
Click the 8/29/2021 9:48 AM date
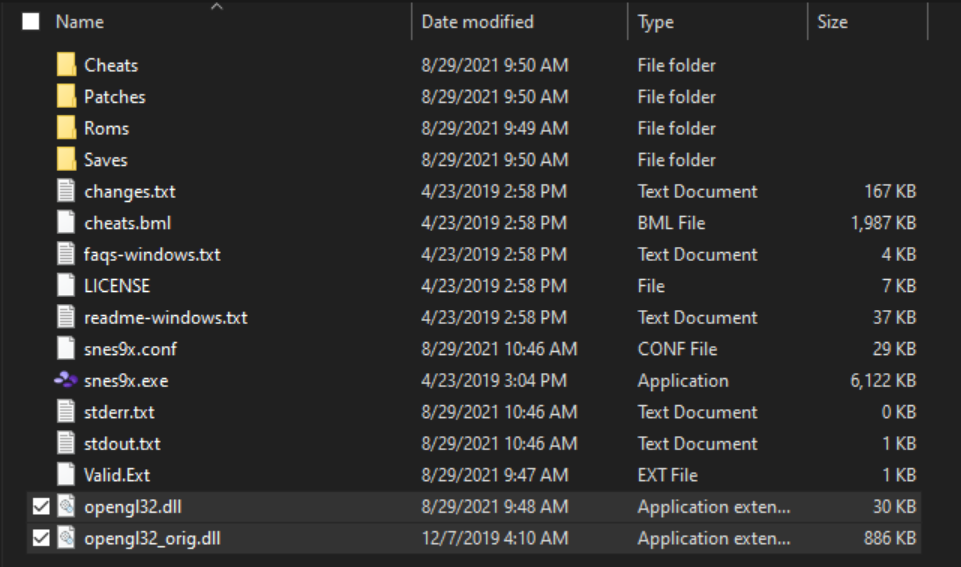click(495, 507)
